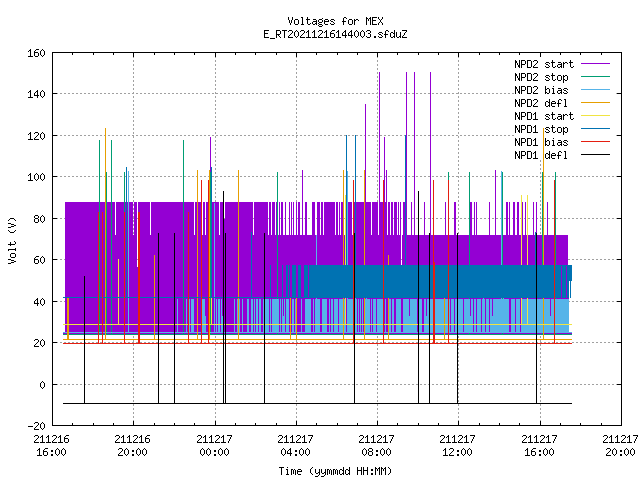Click the NPD2 bias light blue legend line
The image size is (640, 480).
(595, 90)
